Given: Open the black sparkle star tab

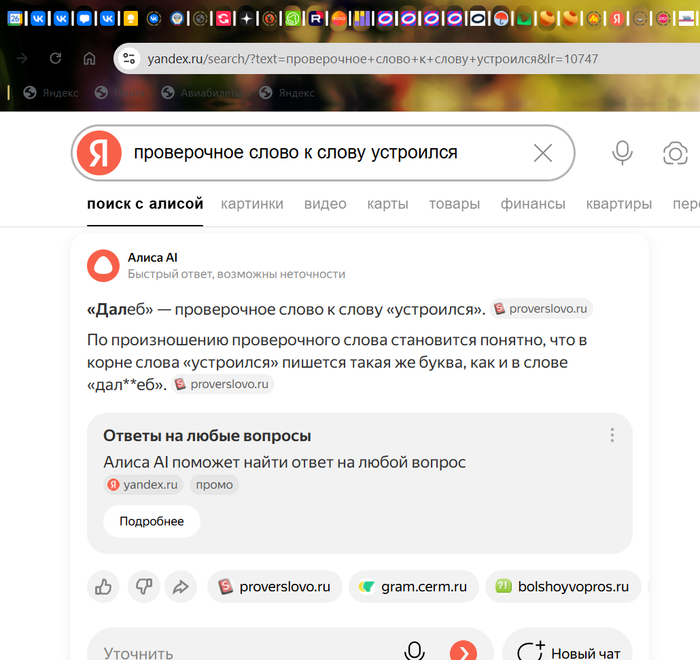Looking at the screenshot, I should (246, 18).
